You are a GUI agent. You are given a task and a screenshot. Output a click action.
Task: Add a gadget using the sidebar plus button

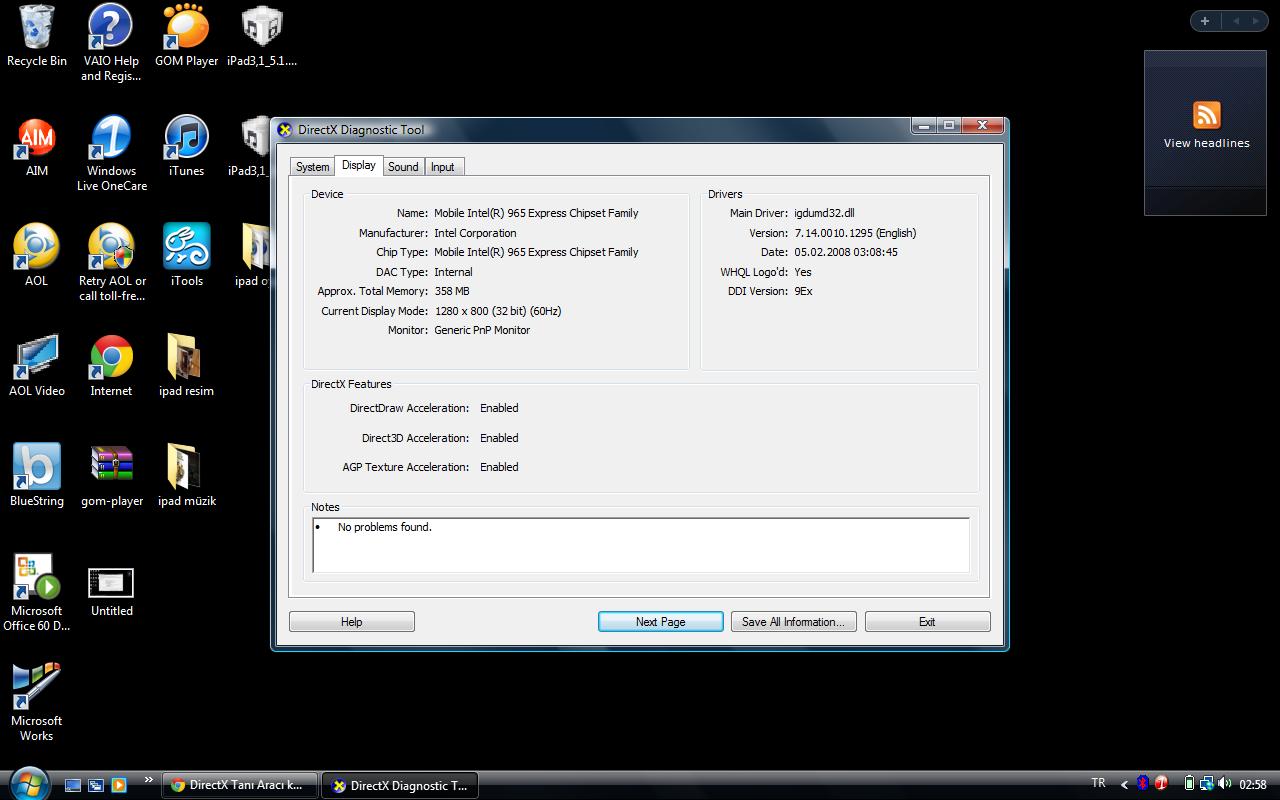click(x=1205, y=21)
